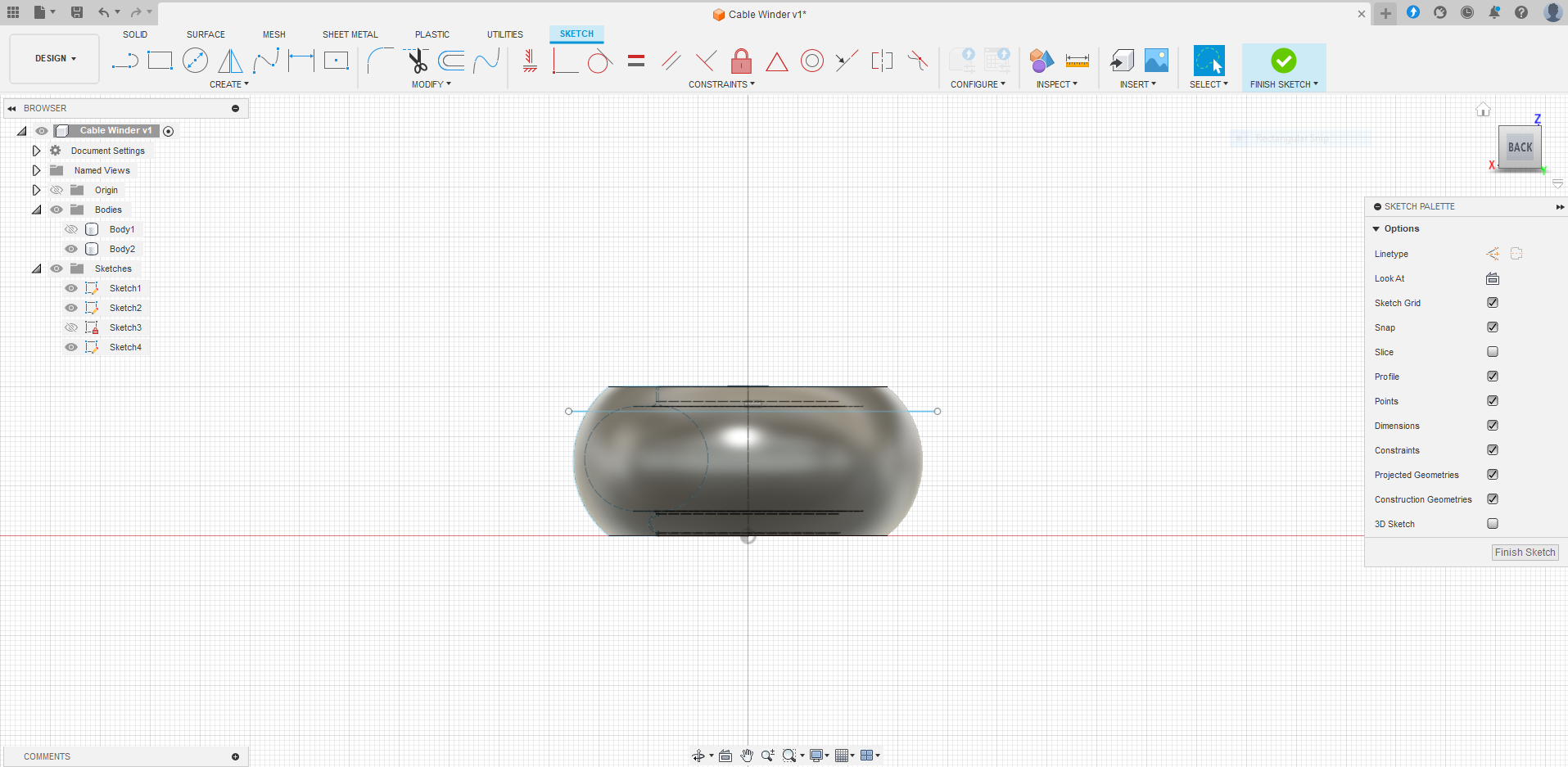Open the CONSTRAINTS dropdown menu
Viewport: 1568px width, 767px height.
click(721, 84)
